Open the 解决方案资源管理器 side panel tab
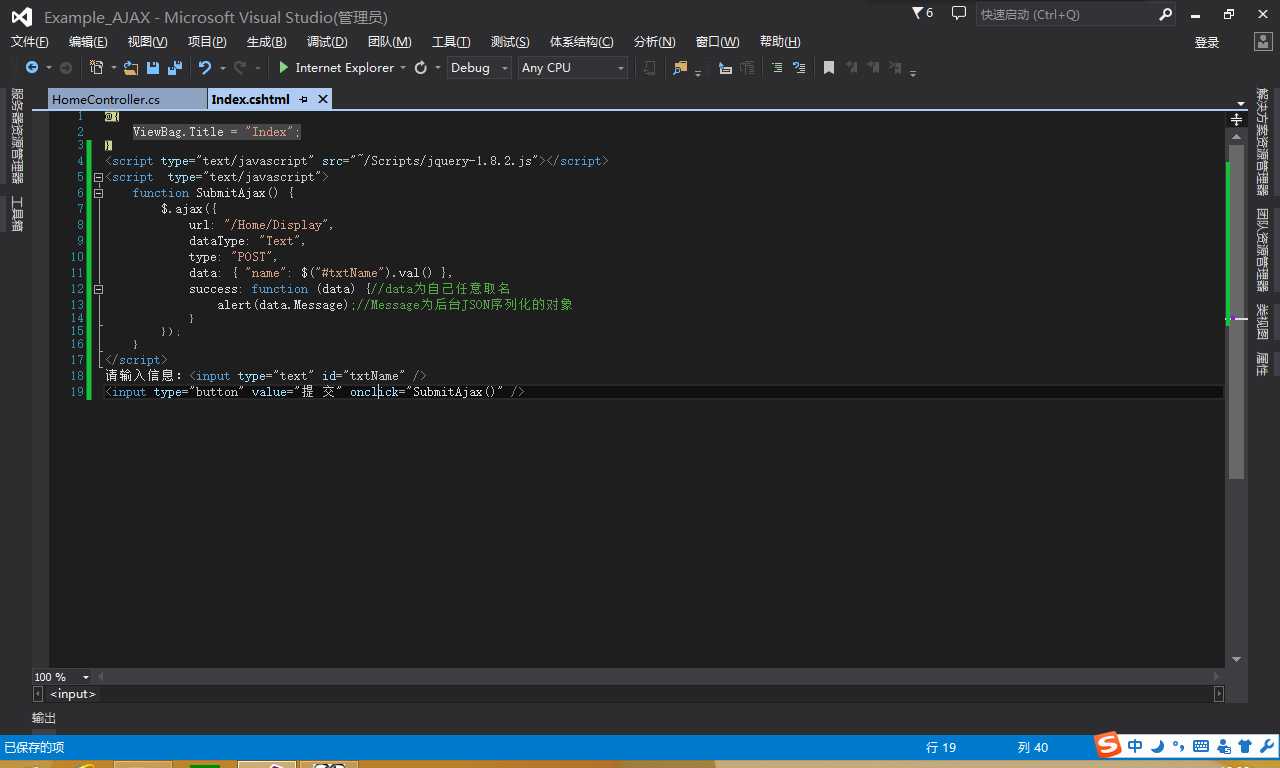The image size is (1280, 768). point(1263,141)
